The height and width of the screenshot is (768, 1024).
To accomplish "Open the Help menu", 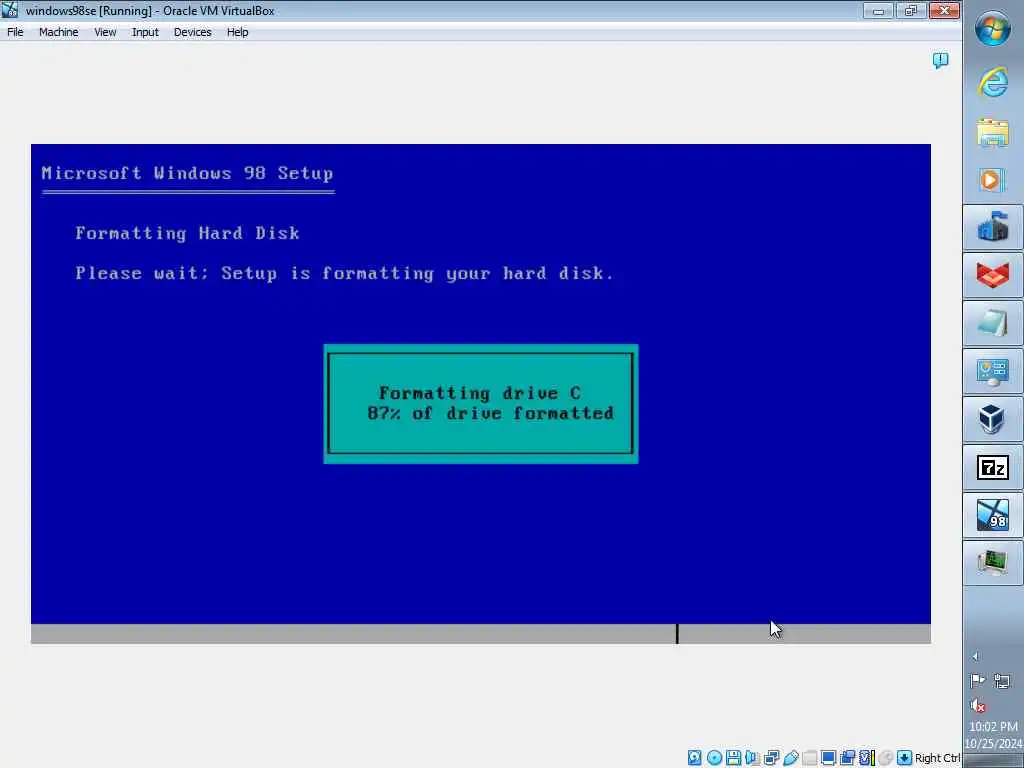I will click(238, 32).
